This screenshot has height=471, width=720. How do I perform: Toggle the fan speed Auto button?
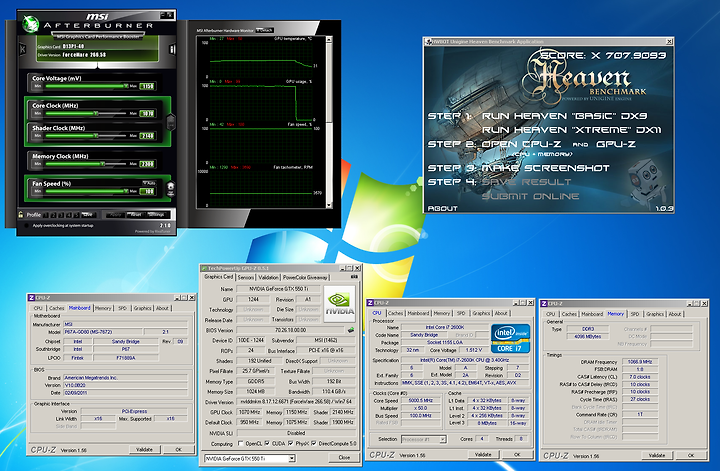pyautogui.click(x=149, y=183)
